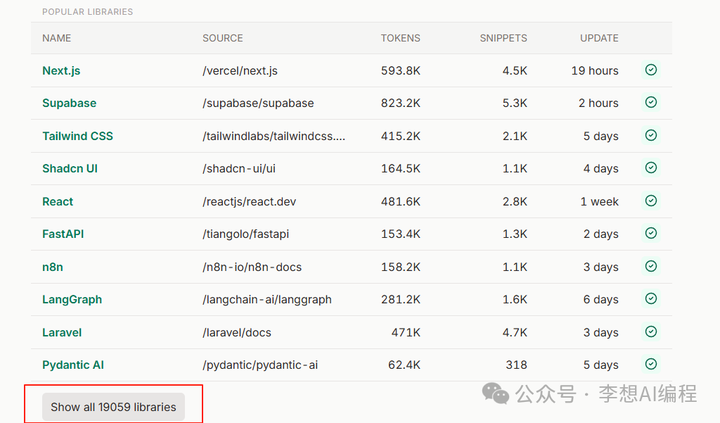This screenshot has width=720, height=423.
Task: Click the Laravel row check icon
Action: click(651, 332)
